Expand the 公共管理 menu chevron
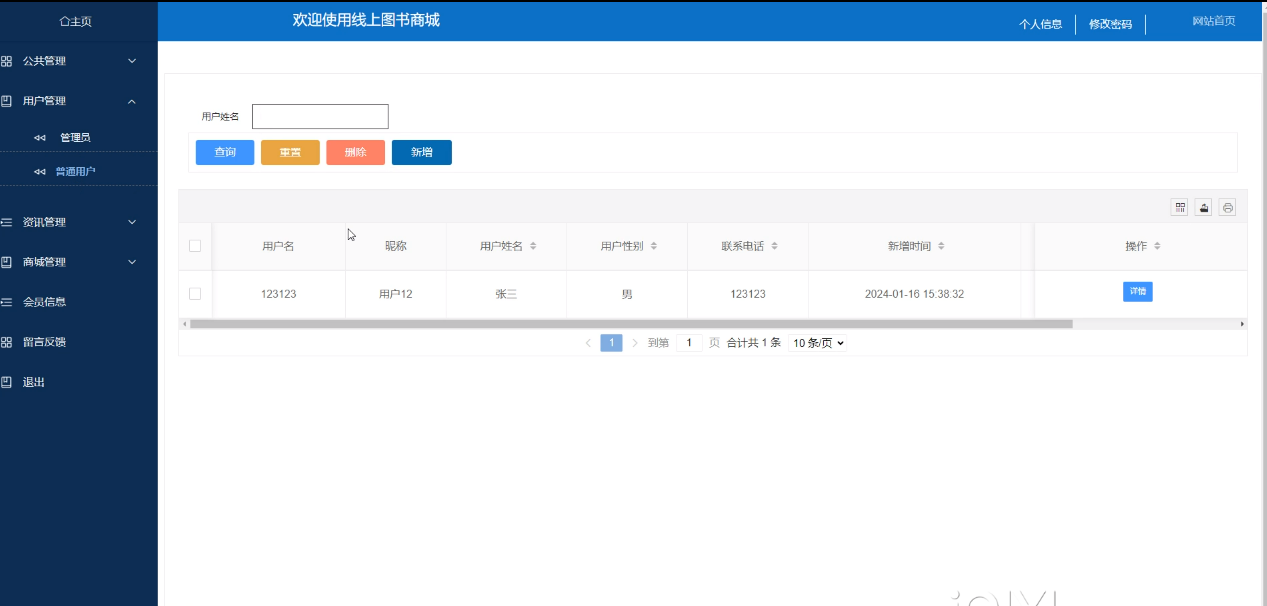This screenshot has width=1267, height=606. click(132, 61)
